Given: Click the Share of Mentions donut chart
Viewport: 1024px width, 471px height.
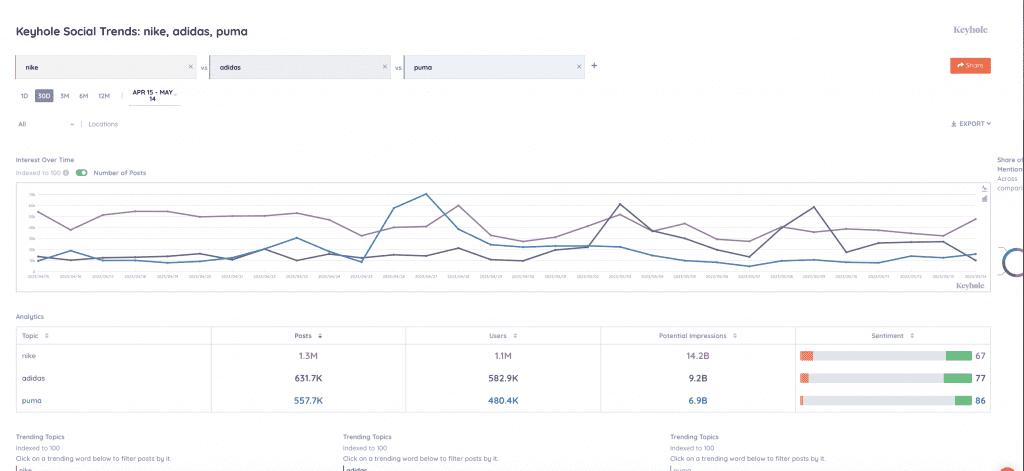Looking at the screenshot, I should coord(1014,262).
